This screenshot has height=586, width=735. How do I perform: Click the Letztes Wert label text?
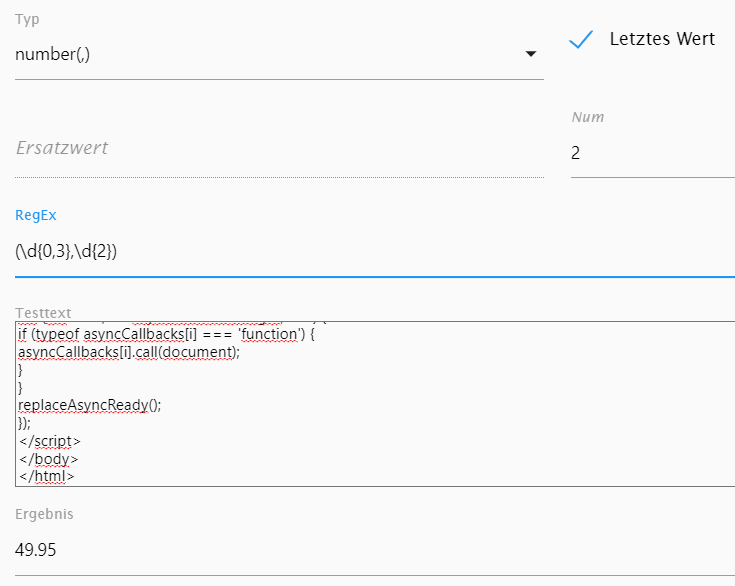pos(662,39)
